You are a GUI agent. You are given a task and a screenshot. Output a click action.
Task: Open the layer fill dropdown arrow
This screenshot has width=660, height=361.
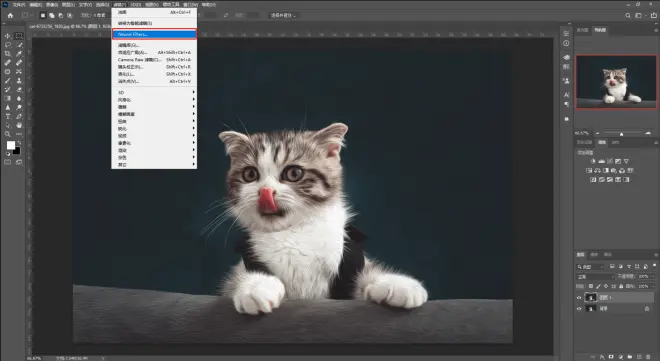point(653,286)
